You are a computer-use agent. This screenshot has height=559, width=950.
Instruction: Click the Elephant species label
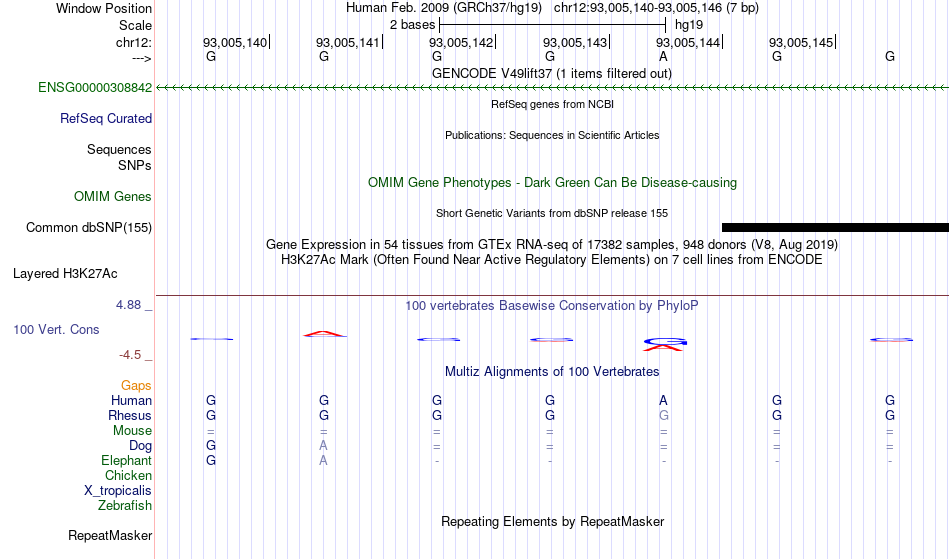coord(127,461)
